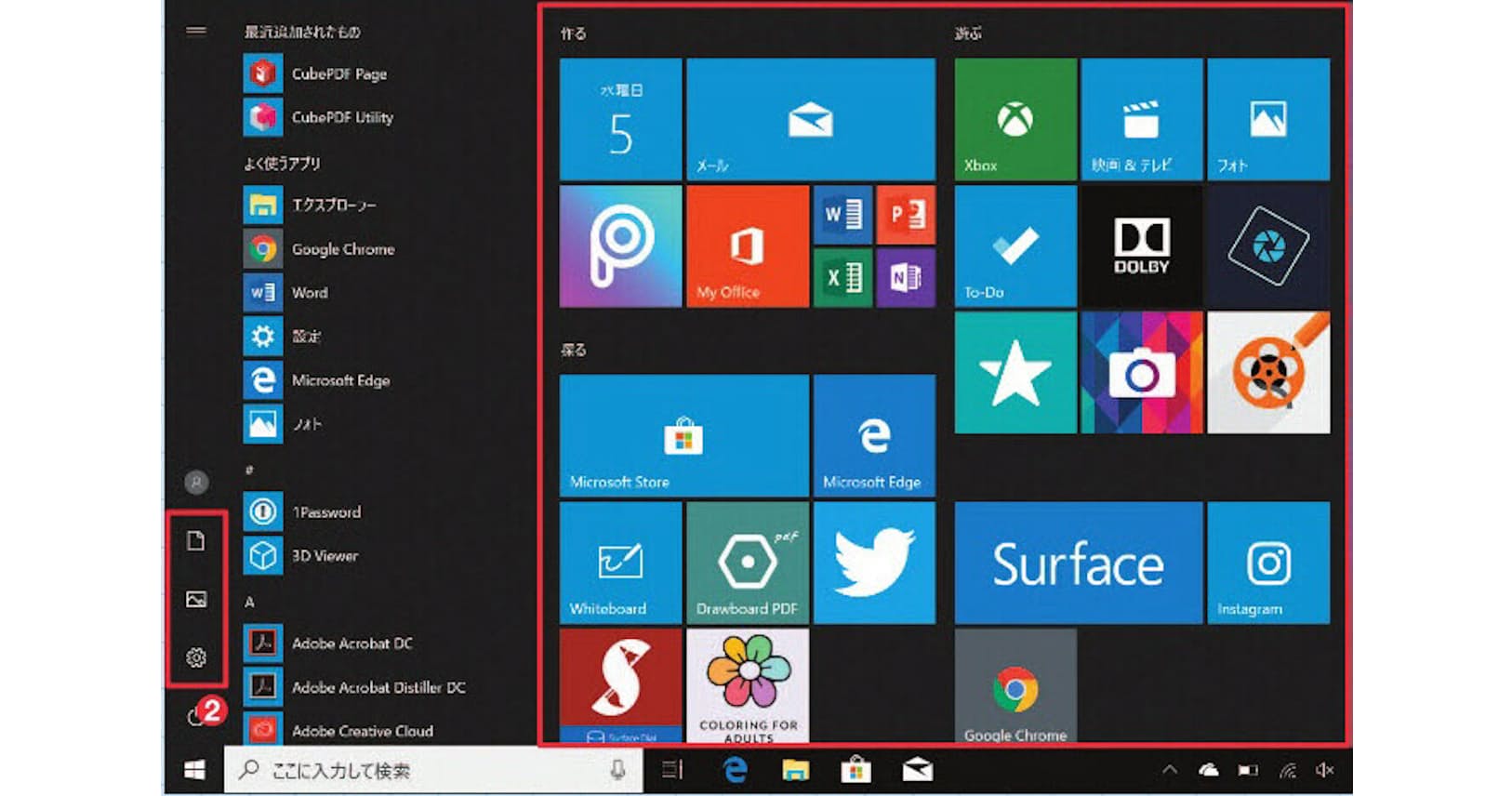
Task: Open Google Chrome from the app list
Action: click(x=342, y=249)
